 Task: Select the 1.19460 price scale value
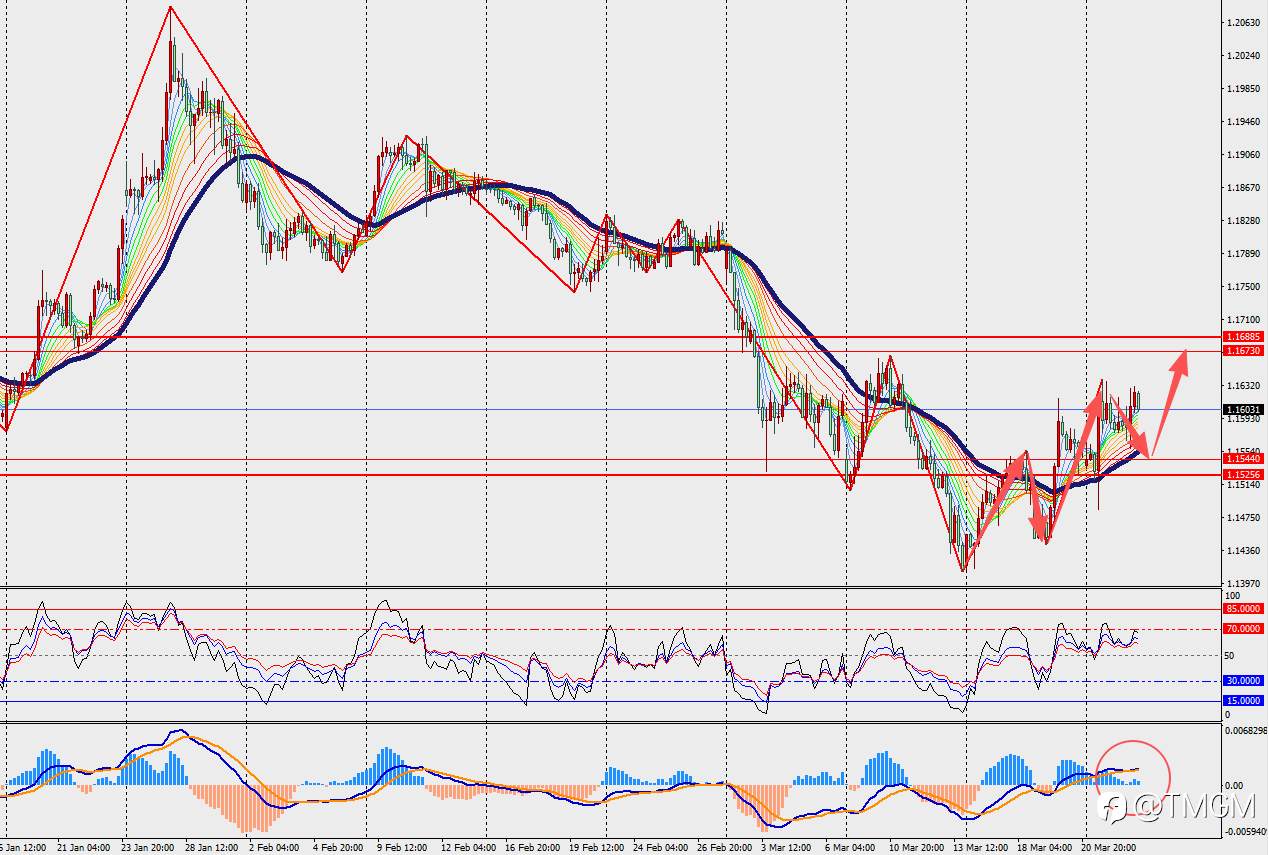click(x=1244, y=122)
